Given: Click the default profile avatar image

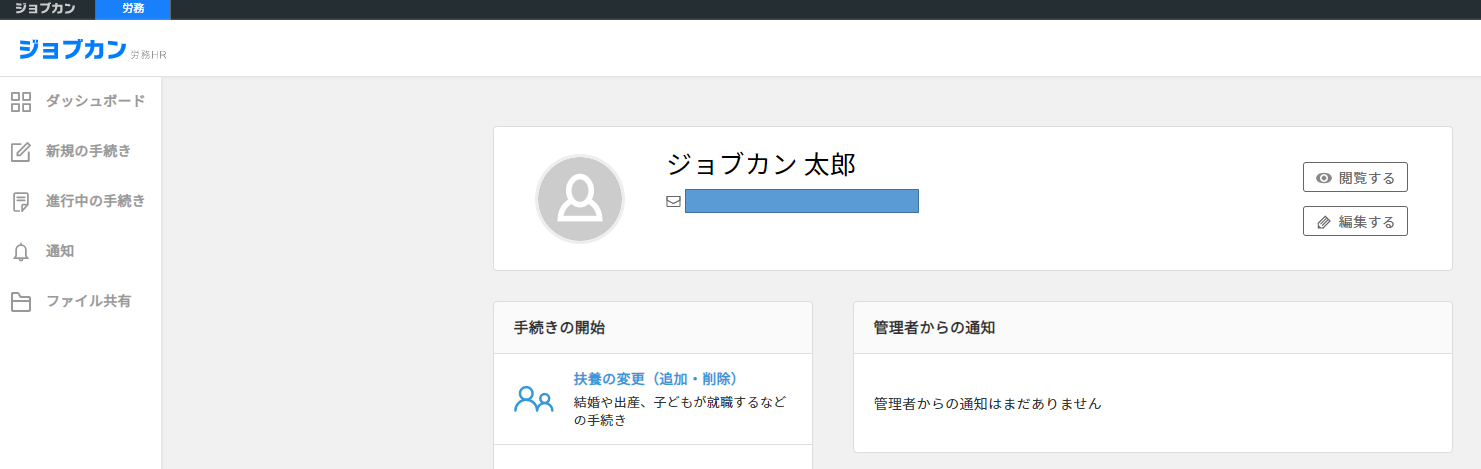Looking at the screenshot, I should pyautogui.click(x=580, y=199).
